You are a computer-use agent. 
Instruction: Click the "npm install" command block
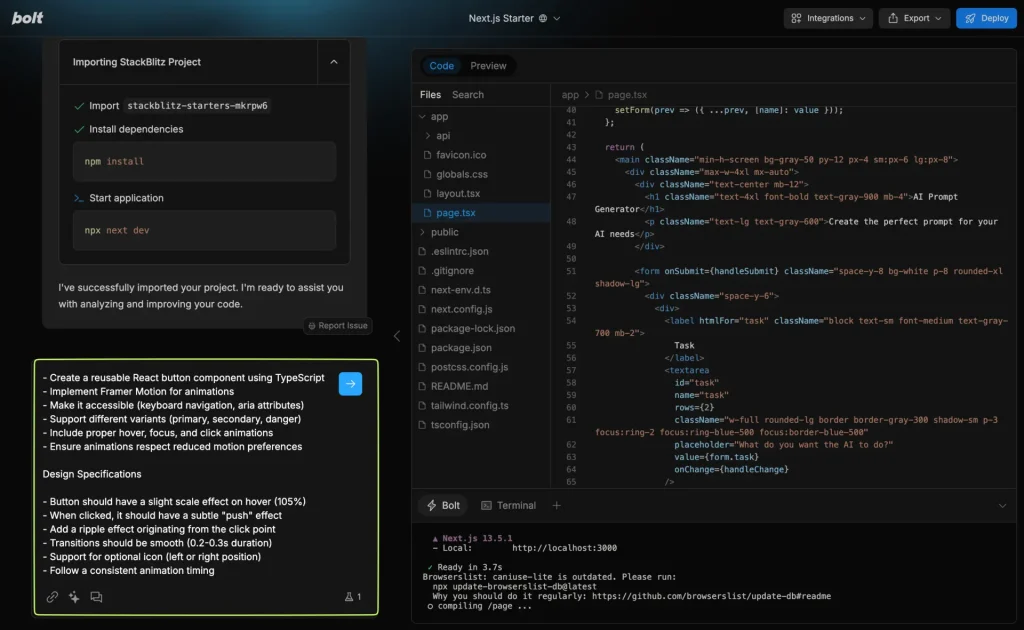(204, 161)
